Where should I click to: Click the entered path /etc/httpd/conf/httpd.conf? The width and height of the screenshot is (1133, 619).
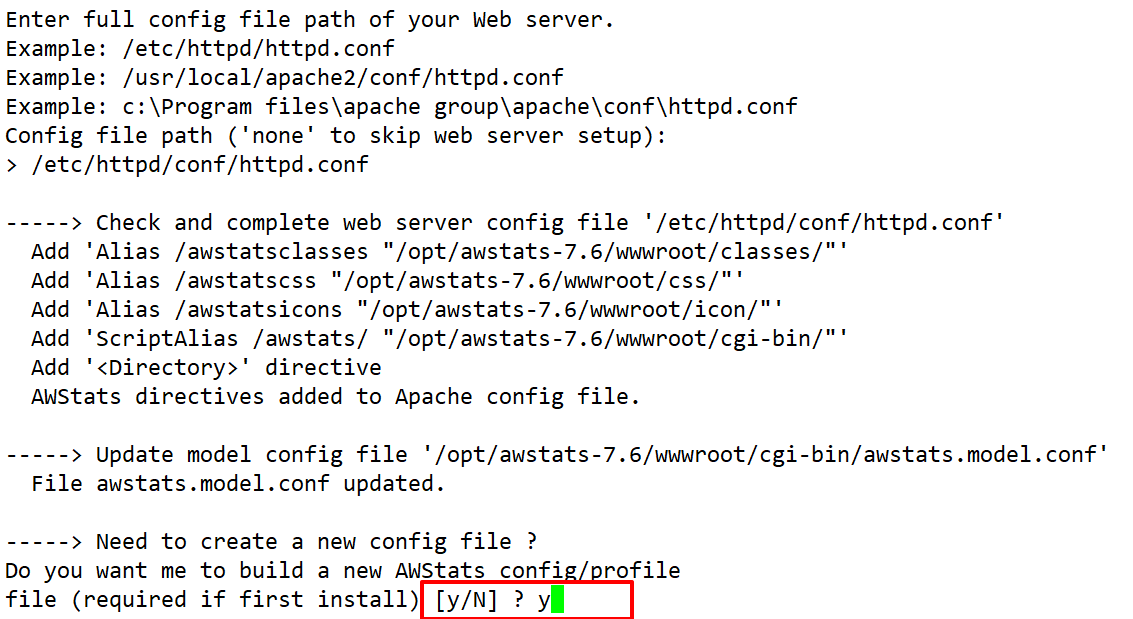tap(200, 164)
